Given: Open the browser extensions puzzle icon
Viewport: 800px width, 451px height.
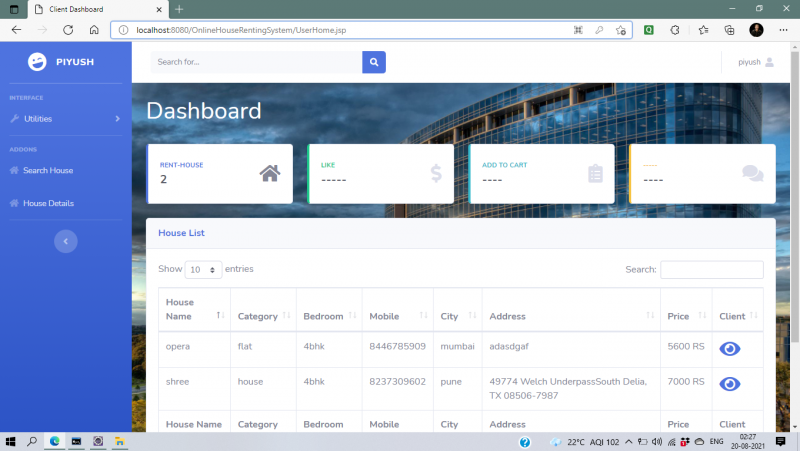Looking at the screenshot, I should pyautogui.click(x=675, y=30).
